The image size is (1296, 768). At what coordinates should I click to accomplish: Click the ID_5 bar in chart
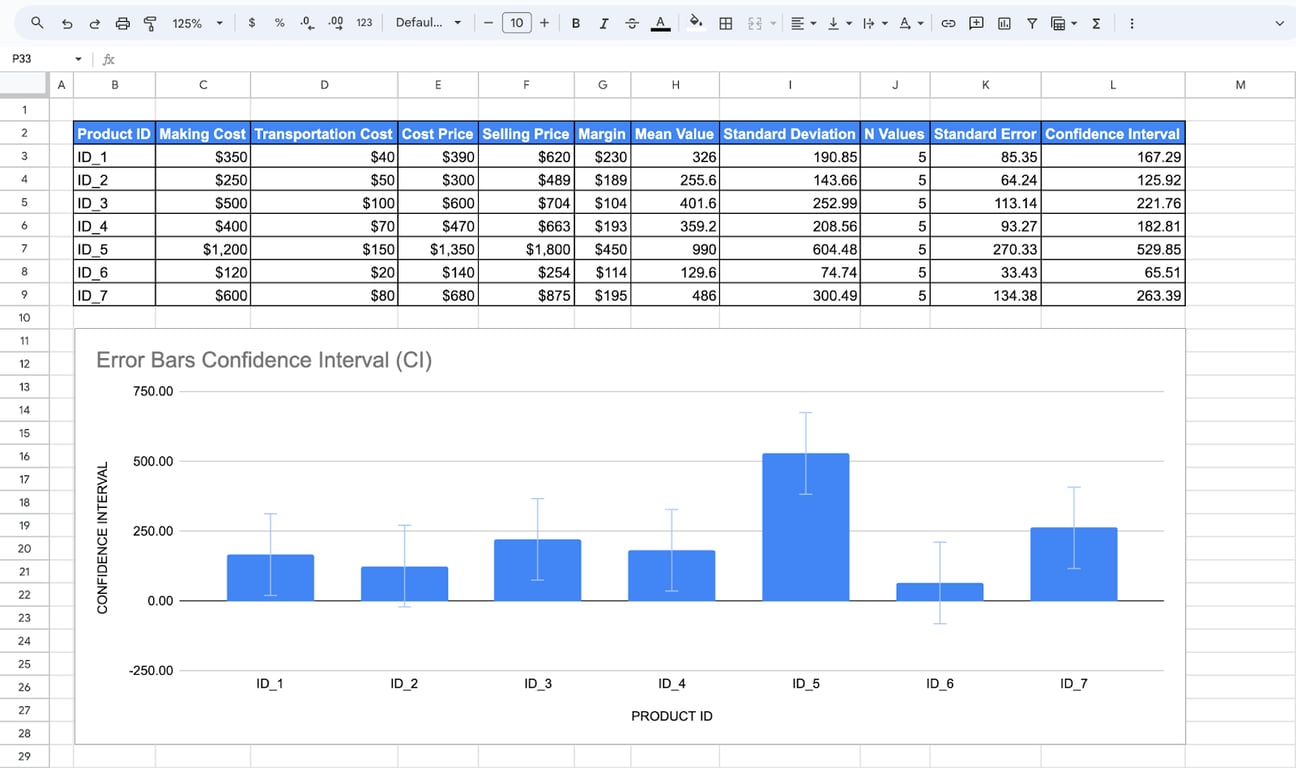pos(806,527)
